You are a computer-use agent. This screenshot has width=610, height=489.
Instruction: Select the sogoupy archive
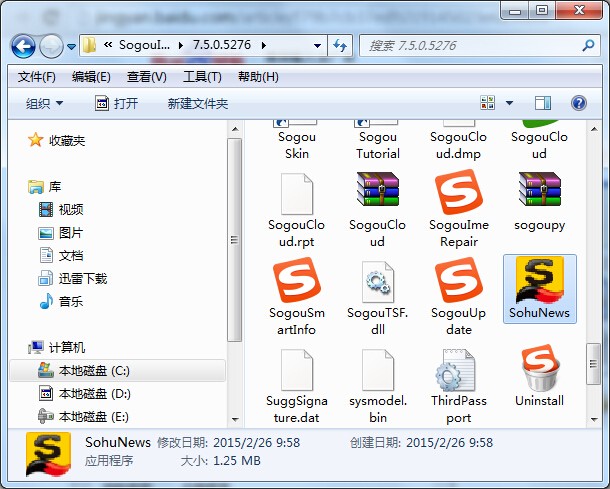point(540,202)
